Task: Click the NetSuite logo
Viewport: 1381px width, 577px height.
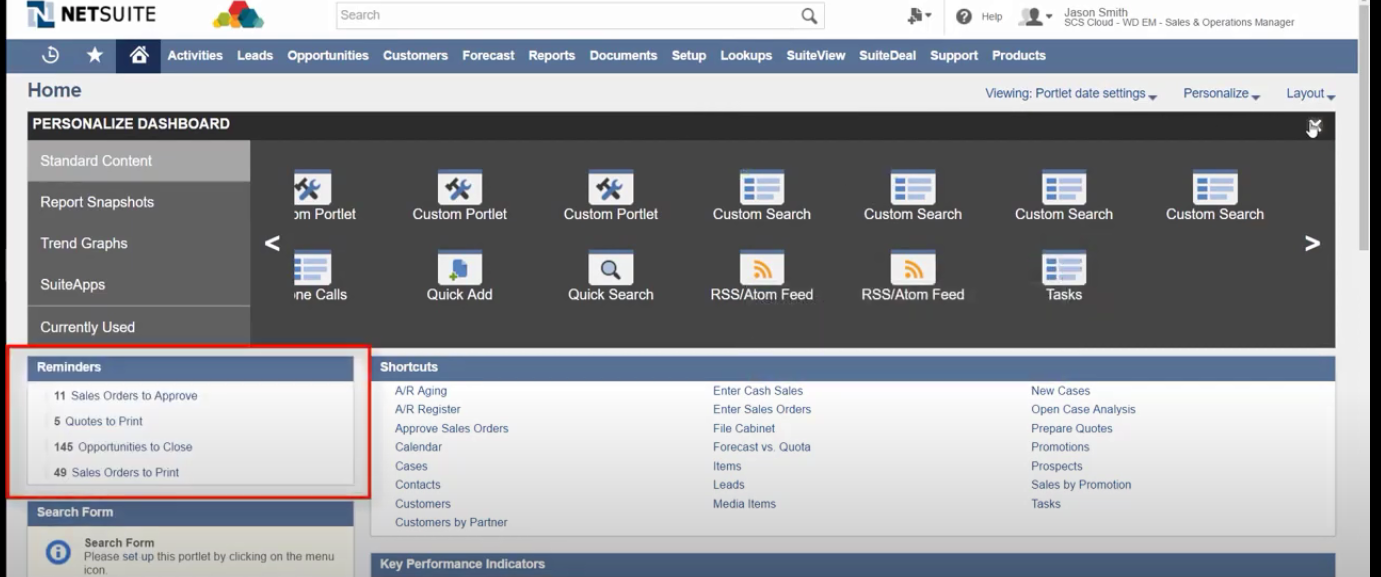Action: click(x=91, y=15)
